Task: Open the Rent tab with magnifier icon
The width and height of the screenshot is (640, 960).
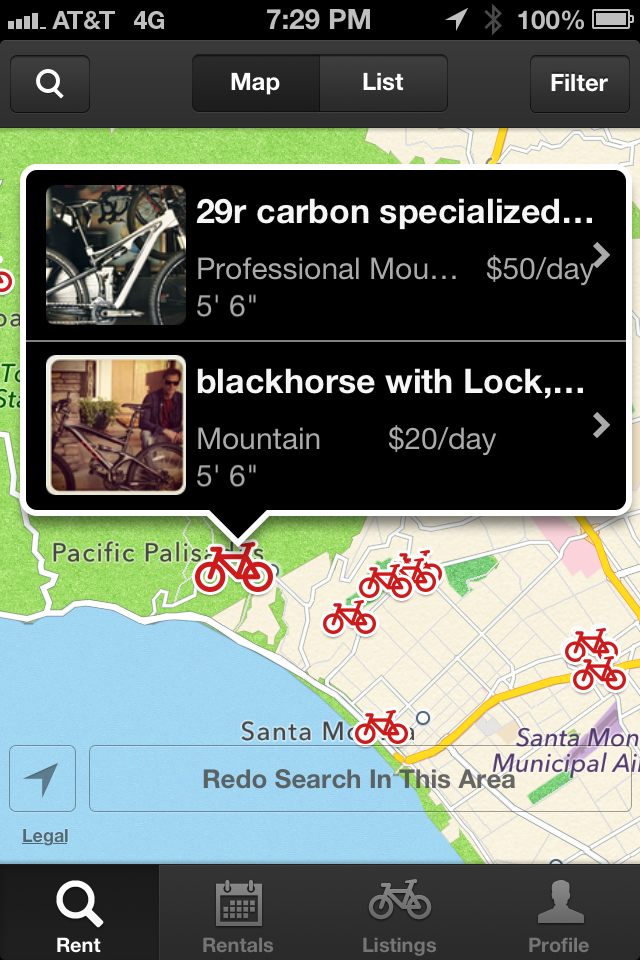Action: [79, 910]
